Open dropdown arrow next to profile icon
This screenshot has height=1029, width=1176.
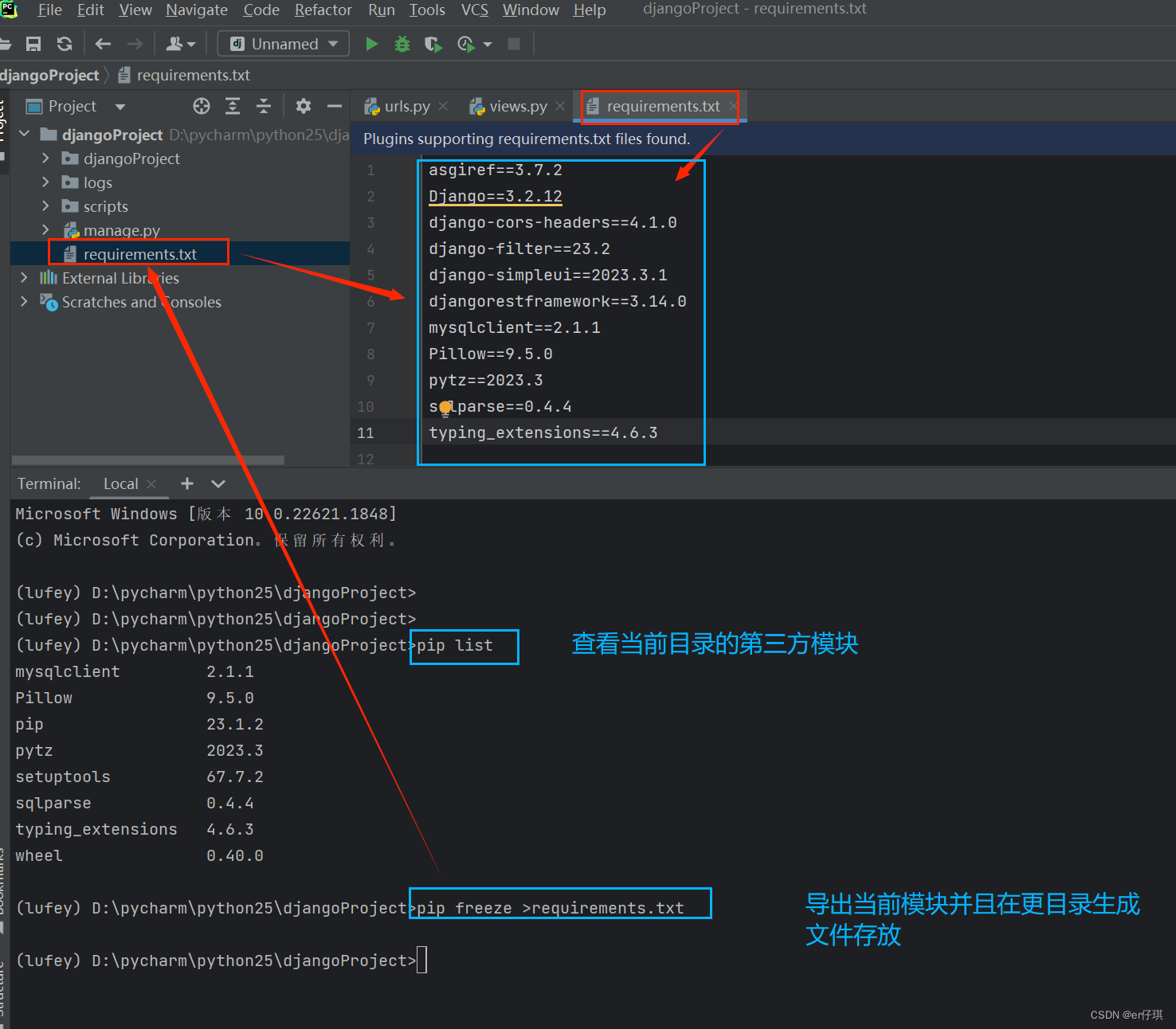488,44
